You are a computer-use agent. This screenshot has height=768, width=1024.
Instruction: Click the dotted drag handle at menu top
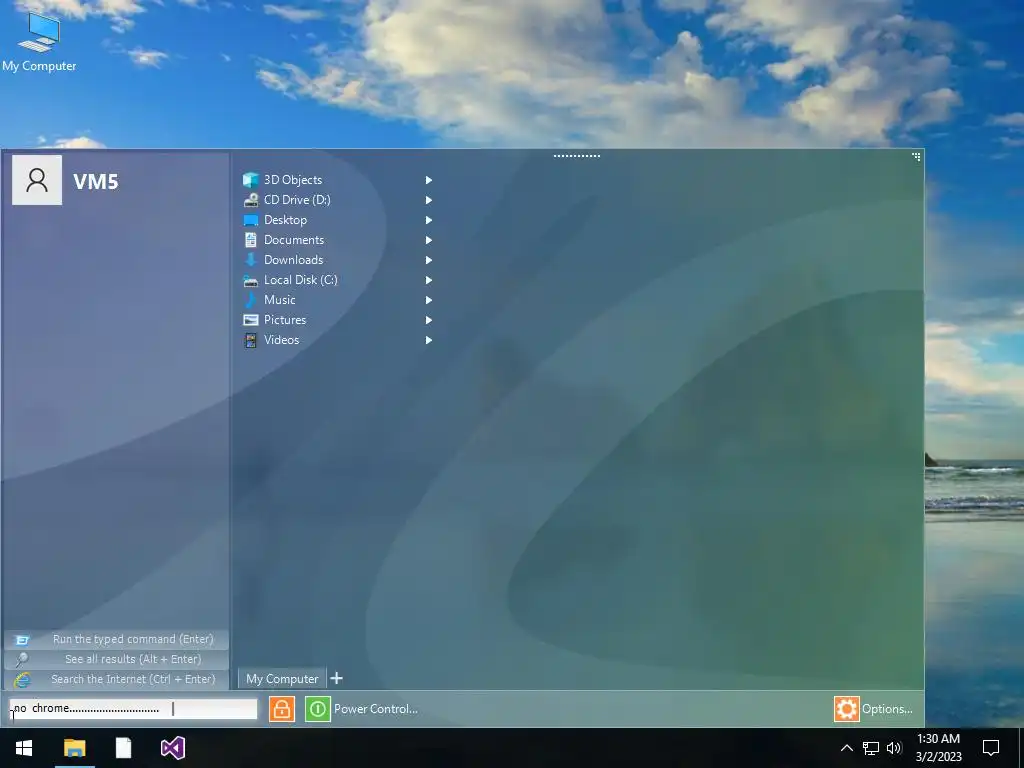(x=577, y=156)
